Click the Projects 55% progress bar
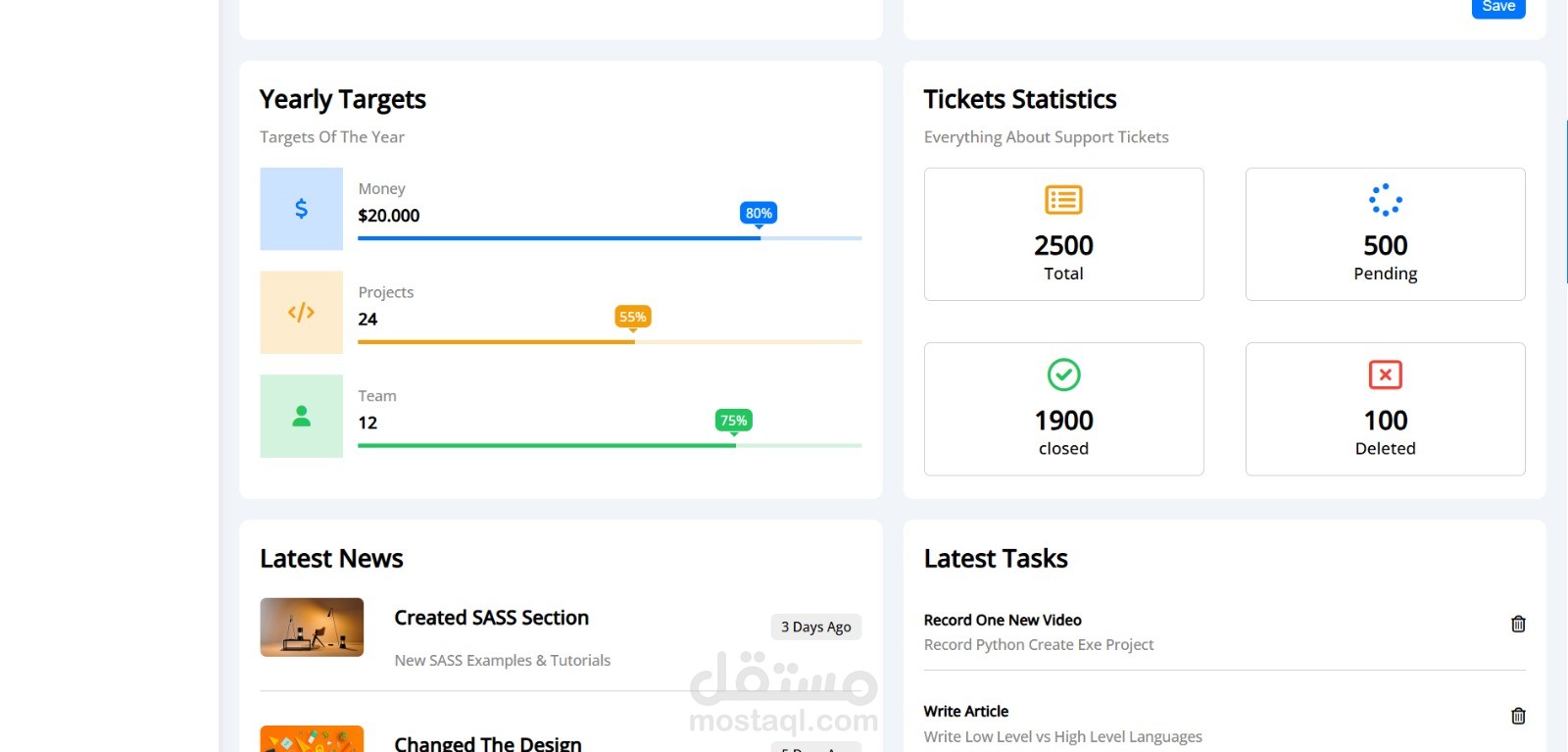The width and height of the screenshot is (1568, 752). [609, 342]
